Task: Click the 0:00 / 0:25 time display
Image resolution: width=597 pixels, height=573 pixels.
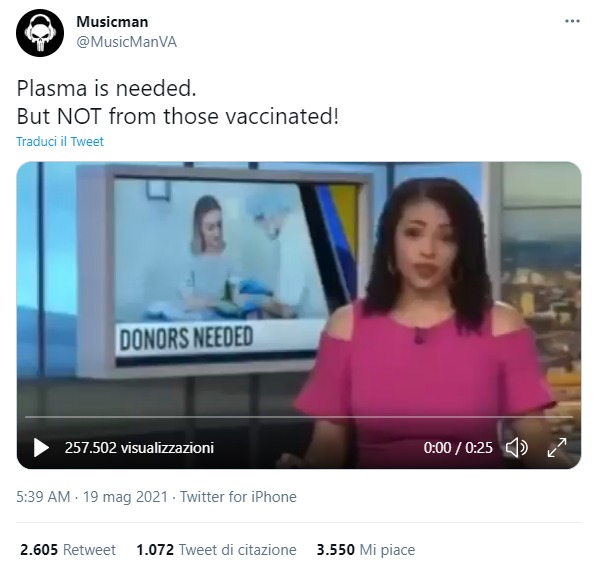Action: coord(458,448)
